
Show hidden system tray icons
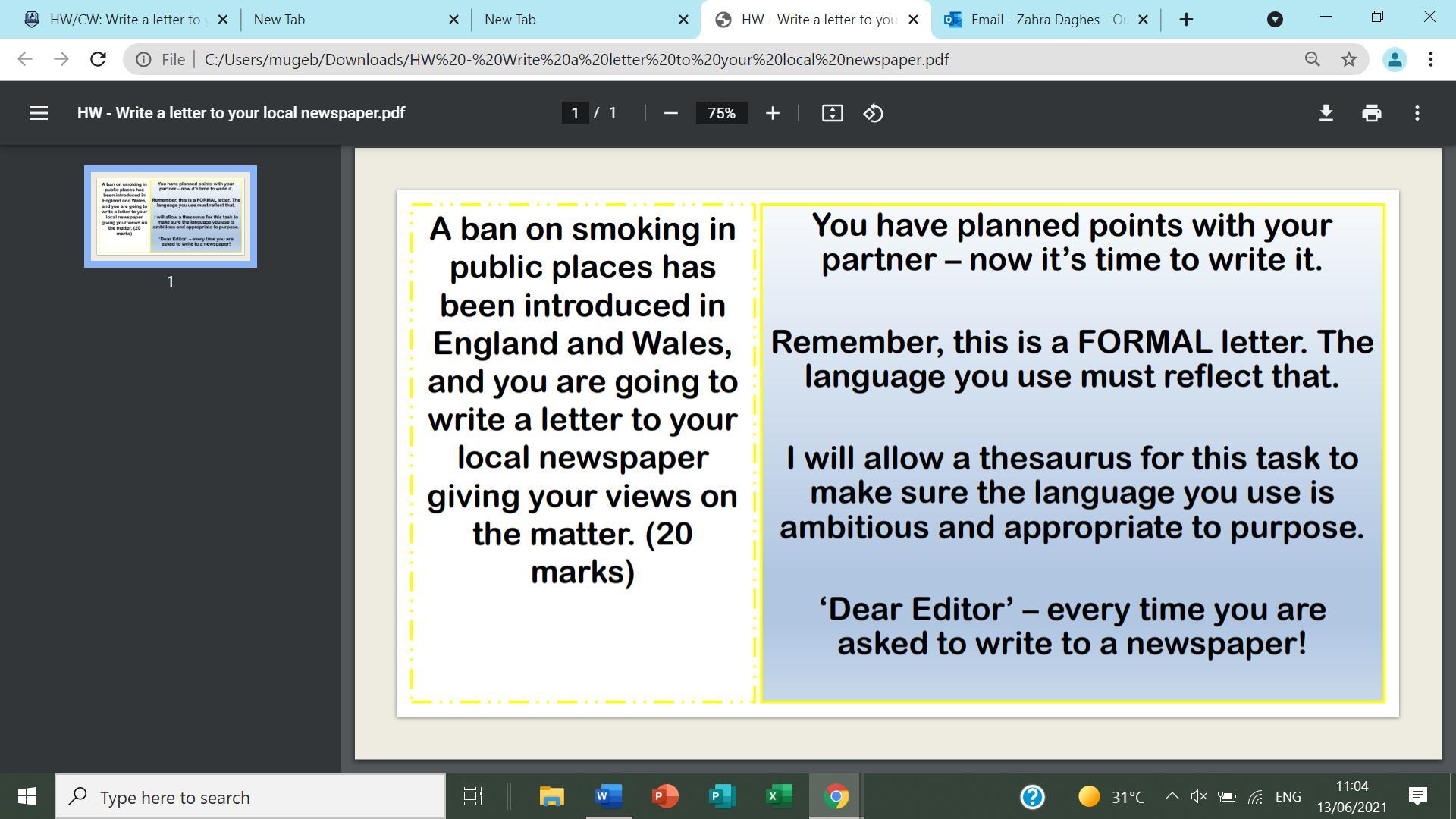(x=1171, y=796)
